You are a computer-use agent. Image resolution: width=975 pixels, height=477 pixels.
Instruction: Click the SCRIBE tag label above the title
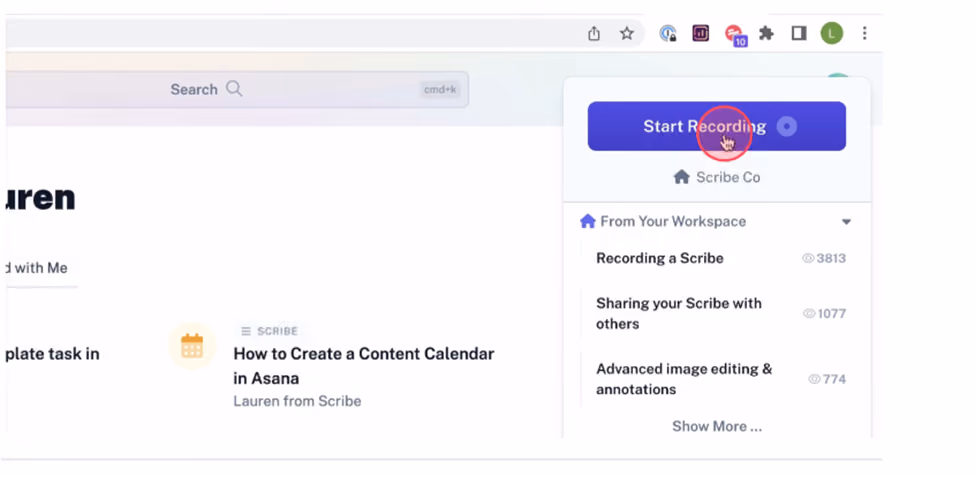[270, 331]
